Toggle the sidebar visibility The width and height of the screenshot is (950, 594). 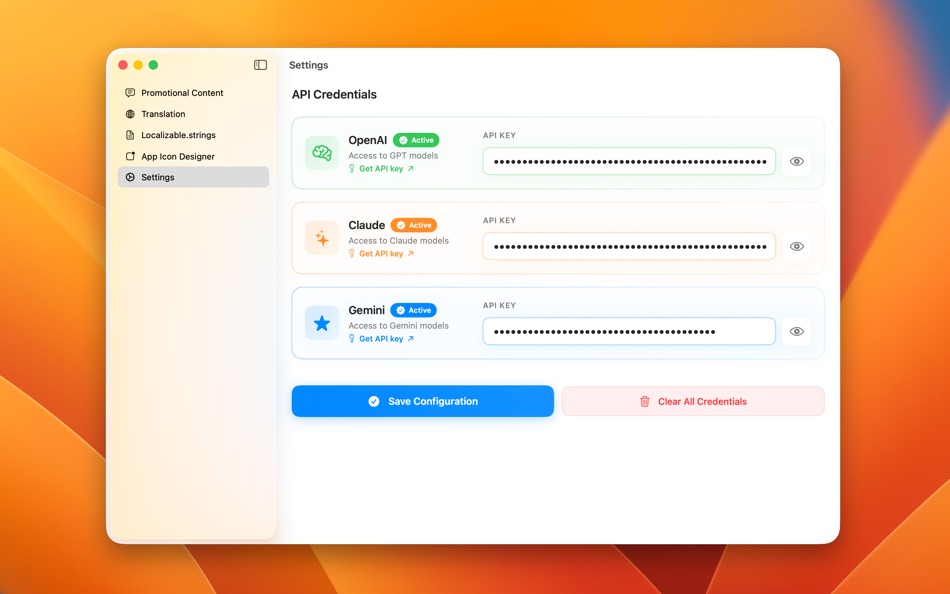click(260, 64)
